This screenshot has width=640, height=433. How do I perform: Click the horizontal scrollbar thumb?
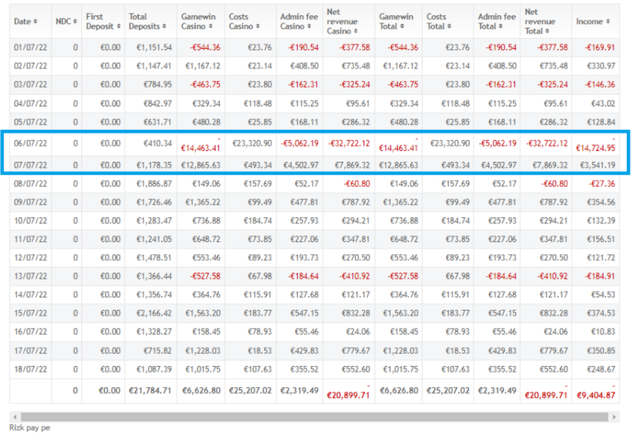314,417
